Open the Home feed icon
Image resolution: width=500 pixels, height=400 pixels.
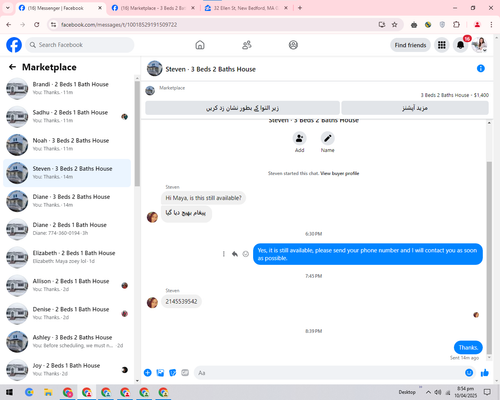[x=200, y=45]
